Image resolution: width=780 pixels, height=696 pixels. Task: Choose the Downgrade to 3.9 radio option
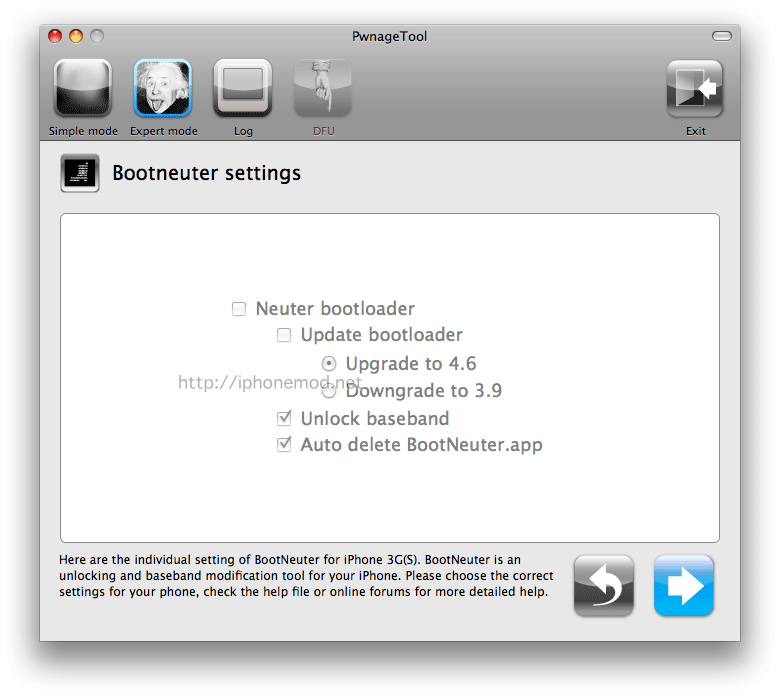pyautogui.click(x=329, y=391)
